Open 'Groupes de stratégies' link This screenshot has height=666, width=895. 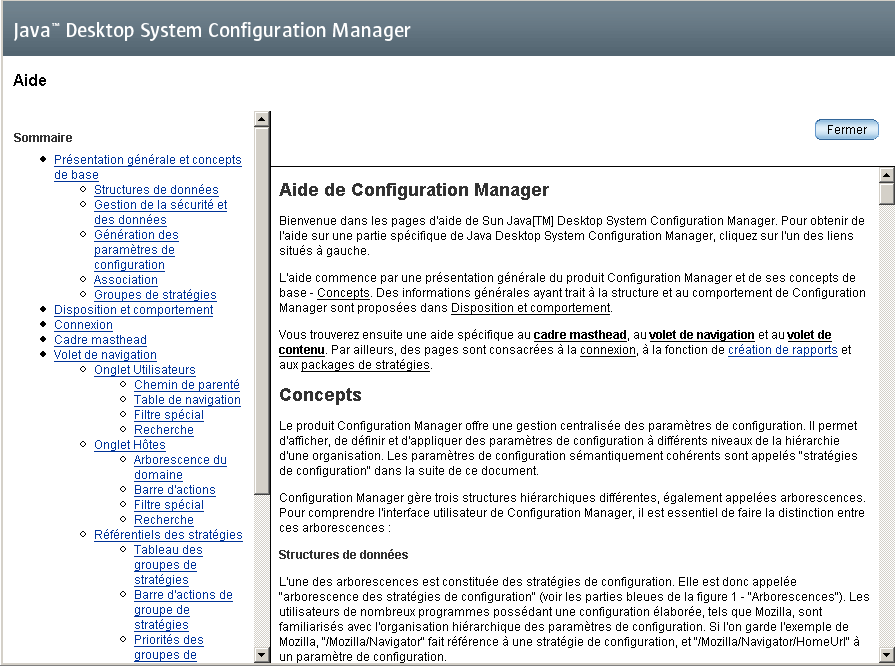155,294
